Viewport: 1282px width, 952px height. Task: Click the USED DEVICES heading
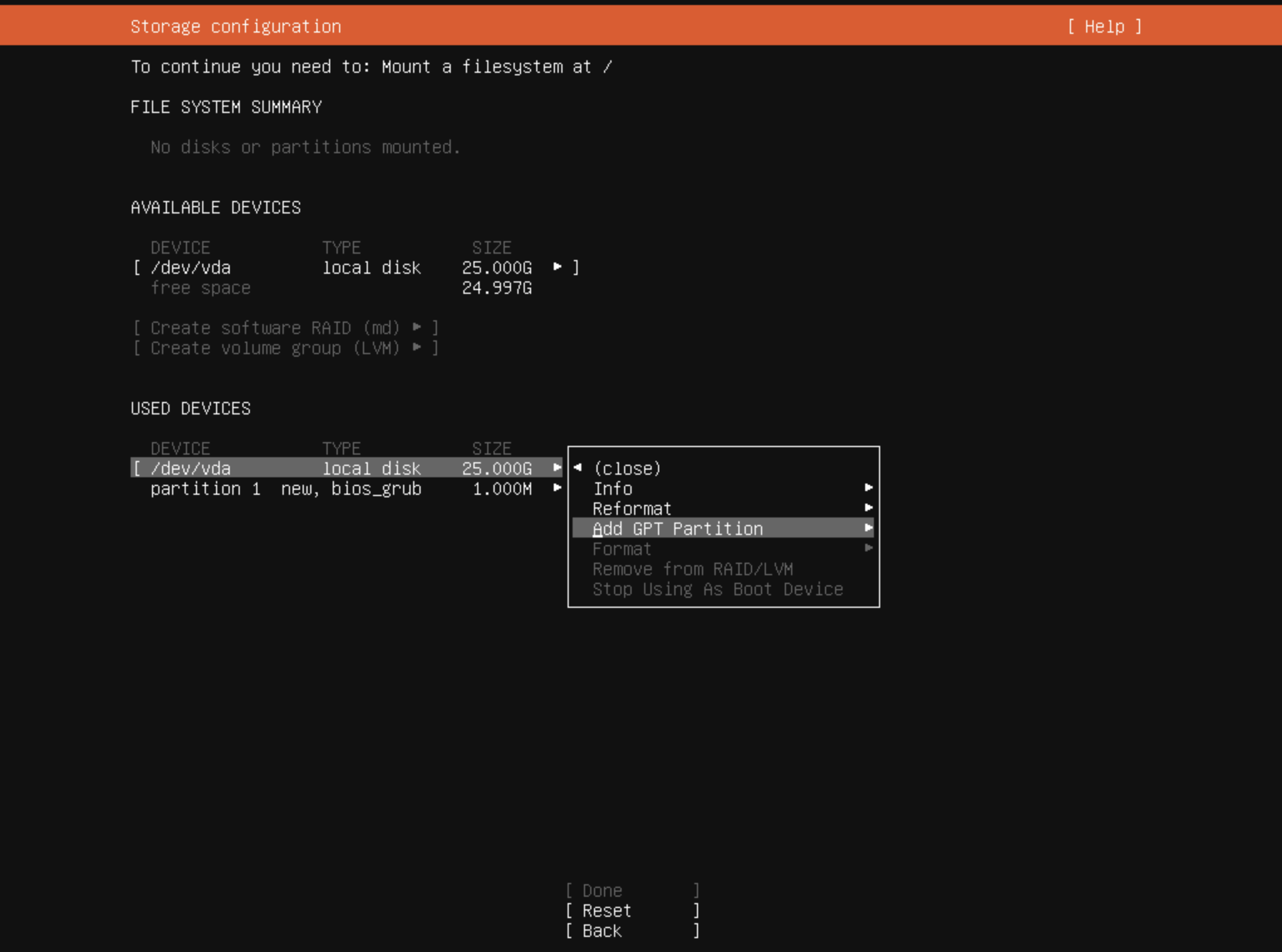pos(191,409)
